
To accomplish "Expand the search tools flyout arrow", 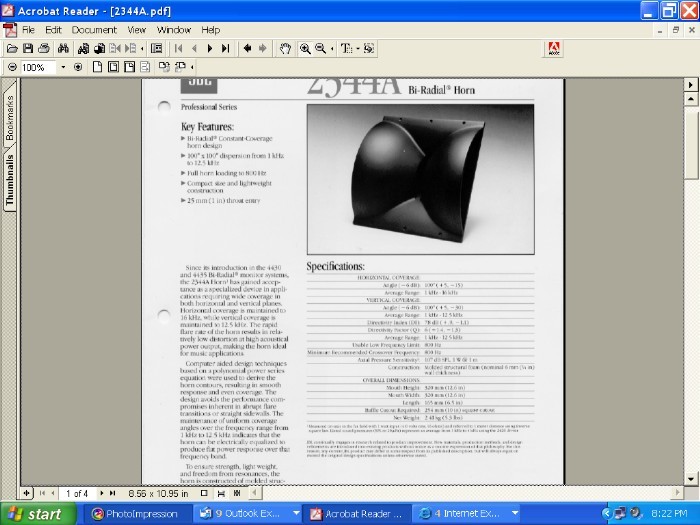I will pos(142,49).
